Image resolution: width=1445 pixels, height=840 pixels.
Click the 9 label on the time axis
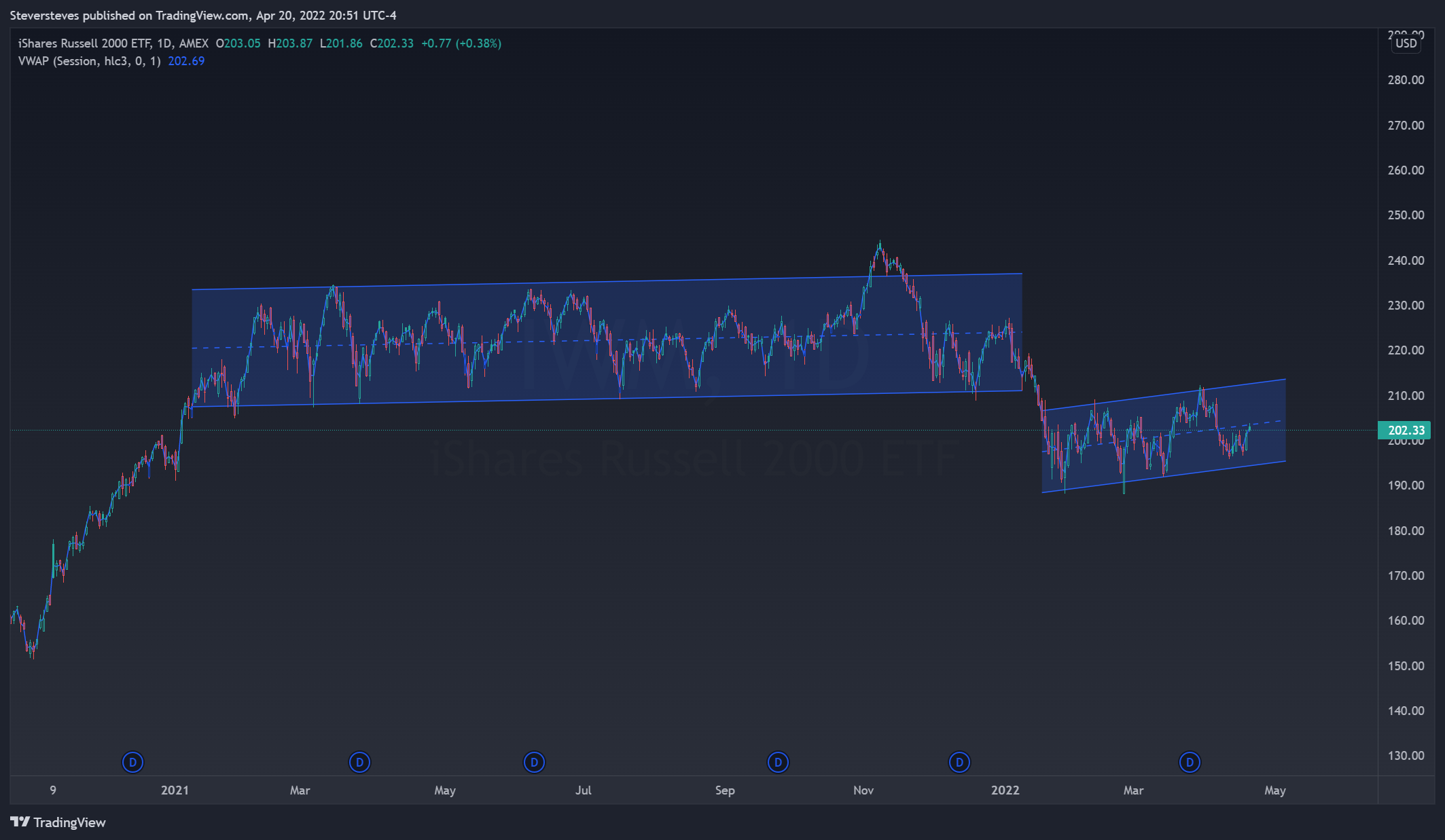(x=53, y=790)
